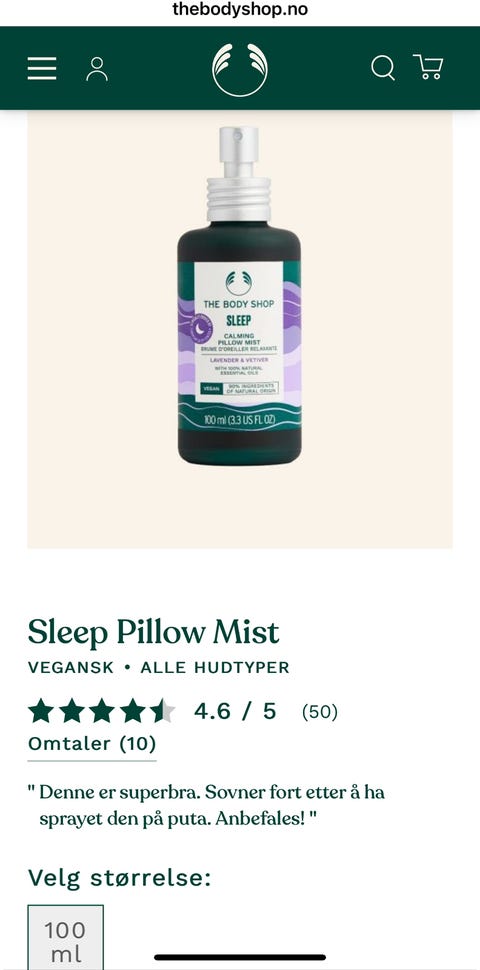Open the user account icon
Image resolution: width=480 pixels, height=970 pixels.
point(96,69)
